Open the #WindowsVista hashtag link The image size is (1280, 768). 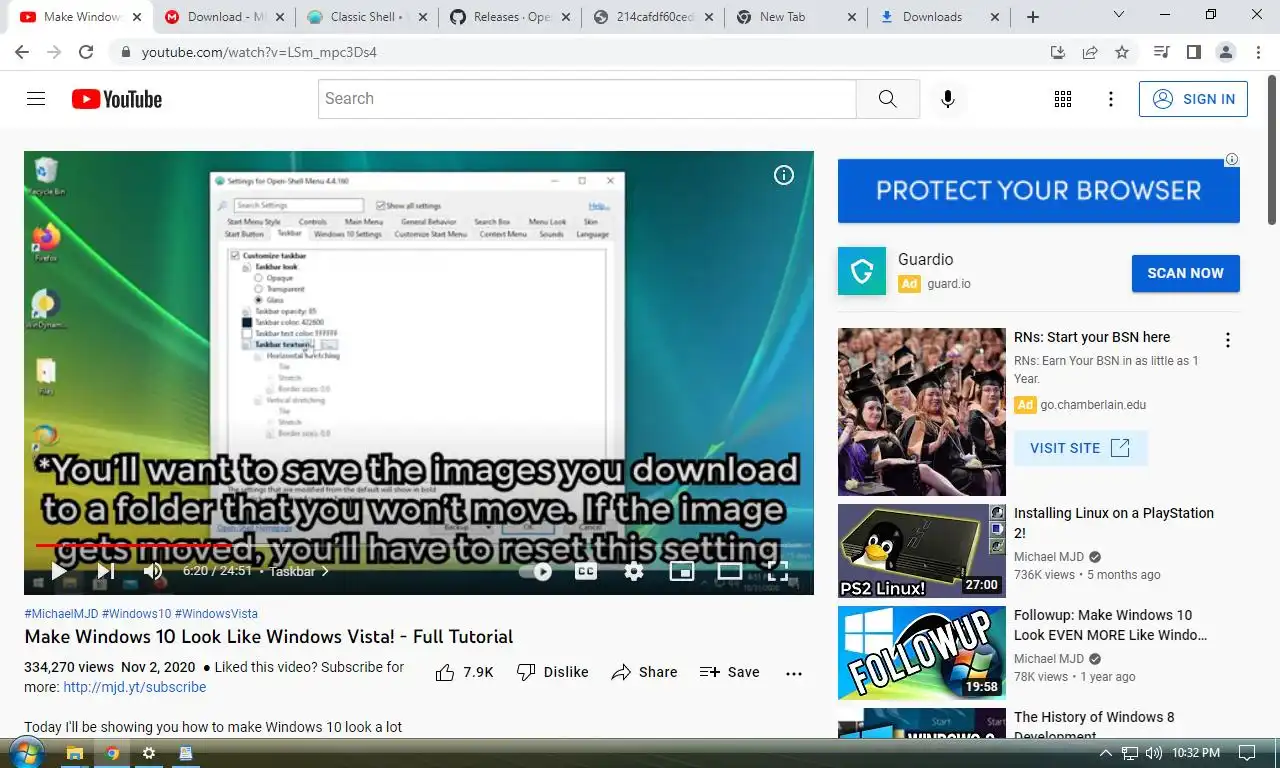coord(216,614)
